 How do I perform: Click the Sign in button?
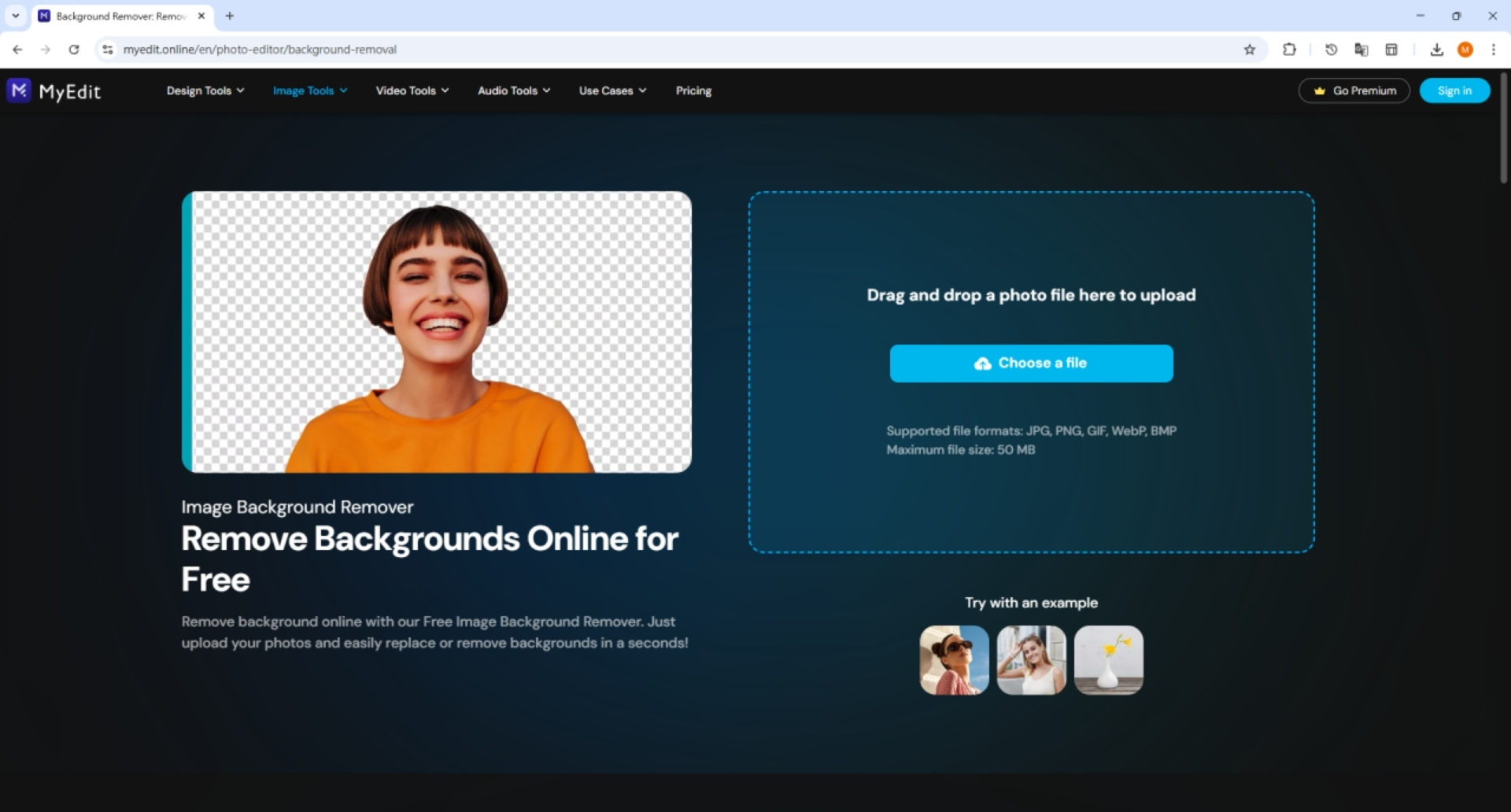1454,90
